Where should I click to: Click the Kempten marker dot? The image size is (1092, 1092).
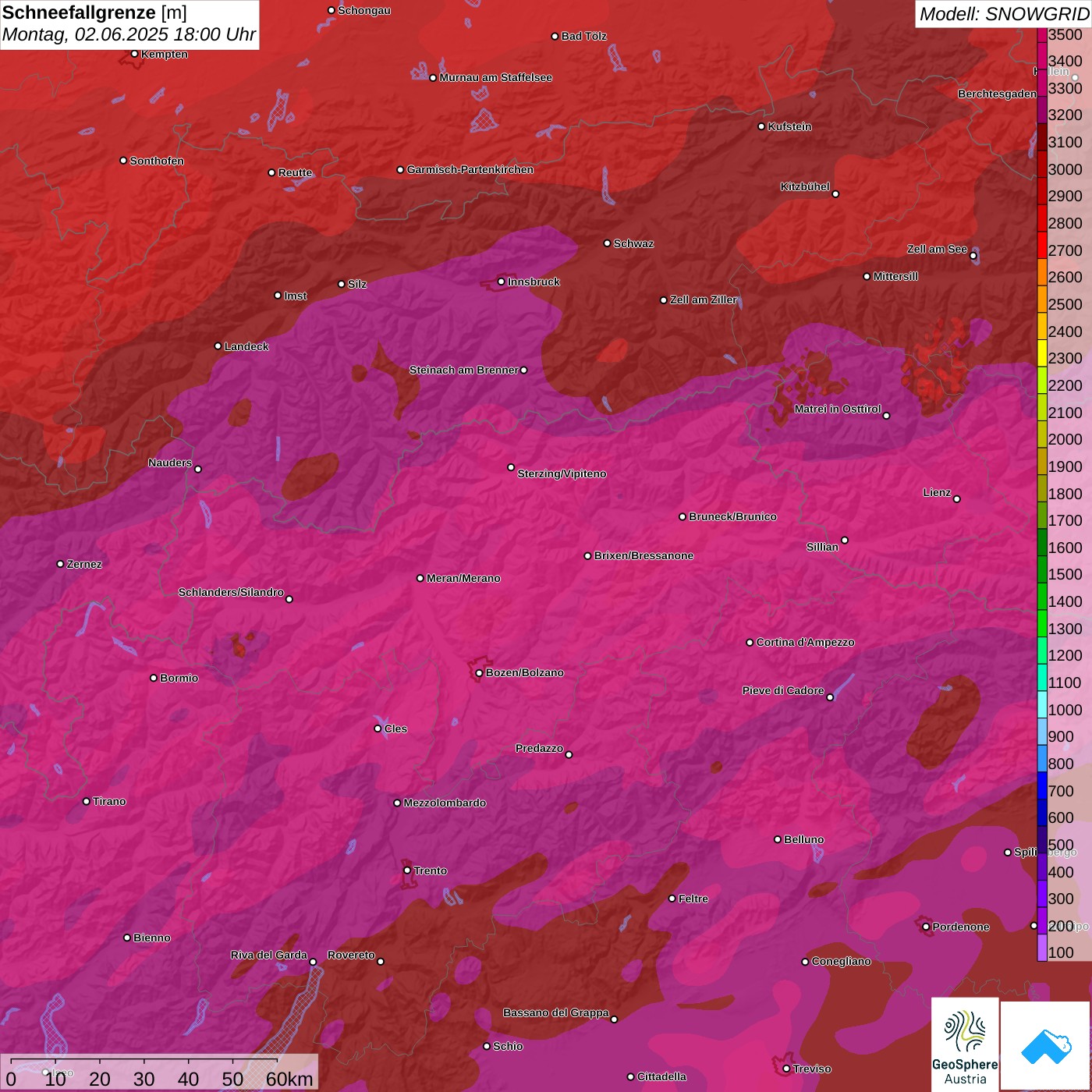[x=134, y=54]
